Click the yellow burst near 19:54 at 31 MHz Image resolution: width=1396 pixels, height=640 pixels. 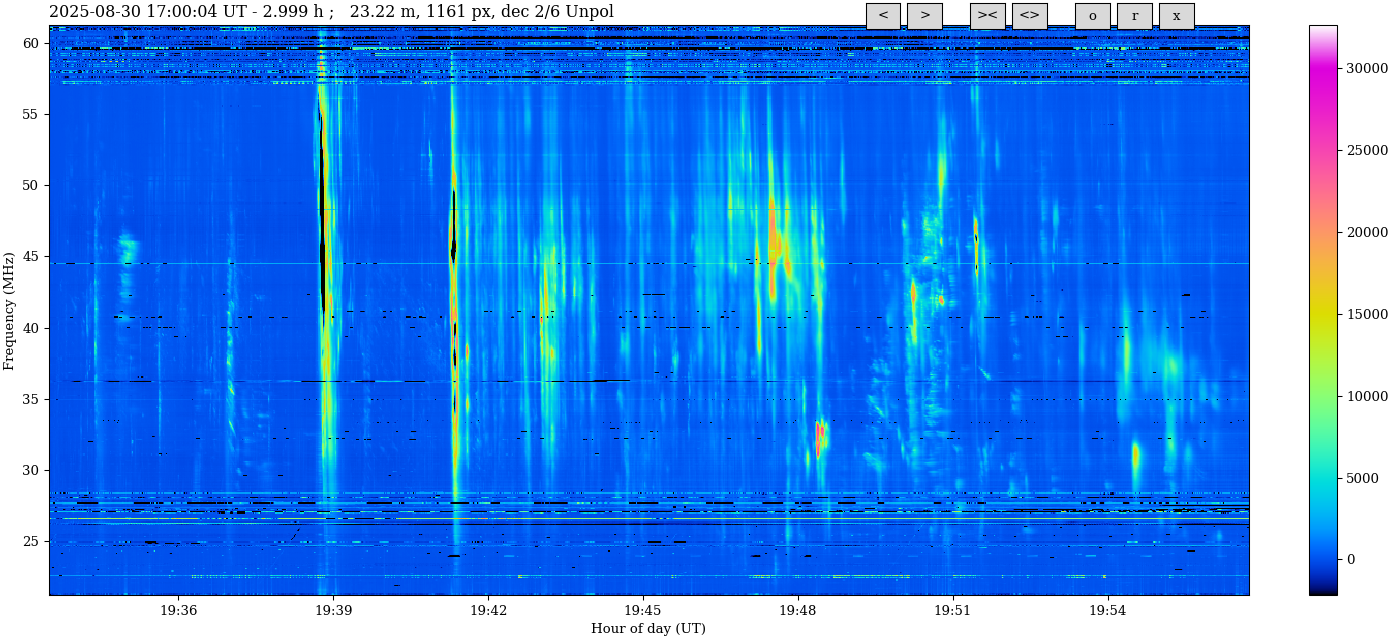click(1135, 456)
